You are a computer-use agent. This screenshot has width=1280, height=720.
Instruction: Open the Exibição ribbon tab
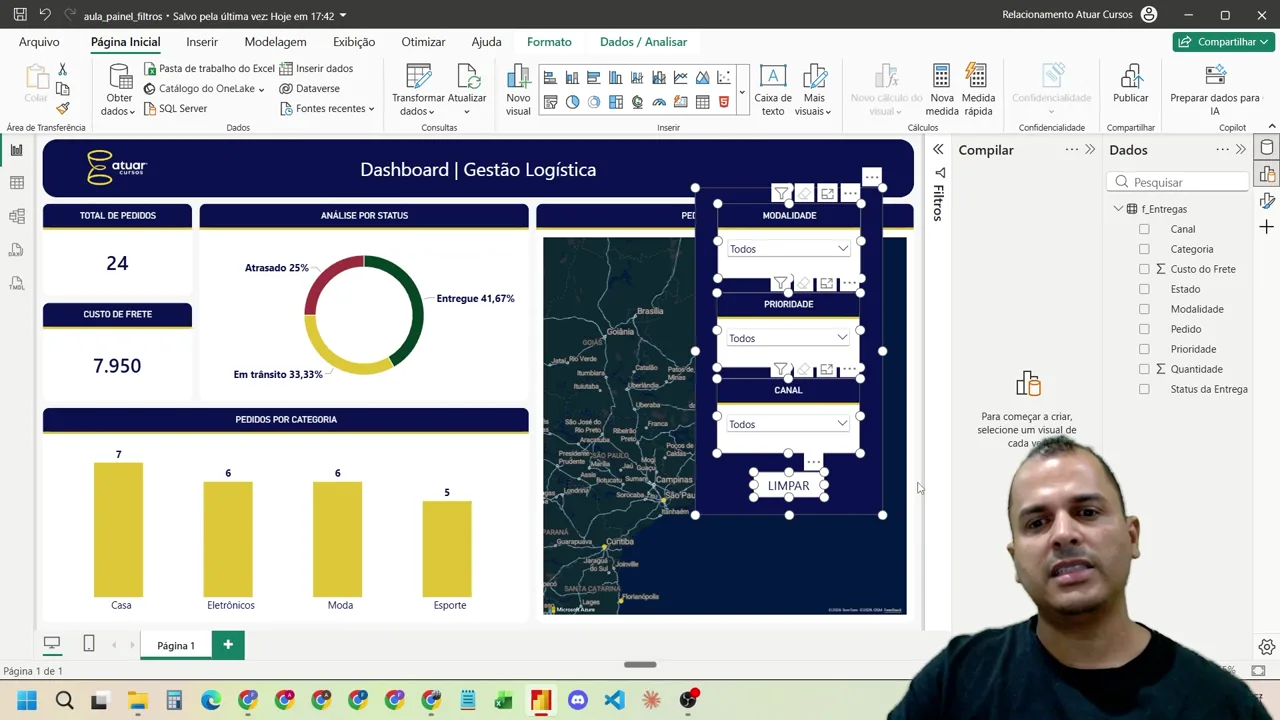point(354,42)
